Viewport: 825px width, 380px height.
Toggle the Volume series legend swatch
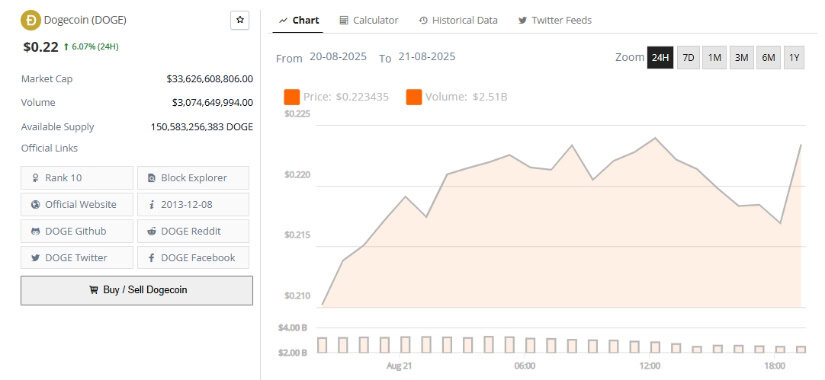[x=414, y=97]
